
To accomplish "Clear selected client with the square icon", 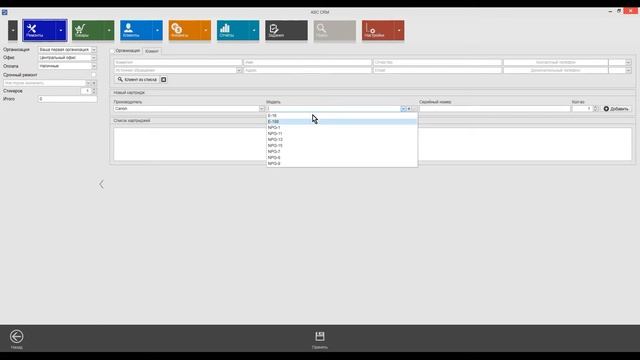I will (x=163, y=80).
